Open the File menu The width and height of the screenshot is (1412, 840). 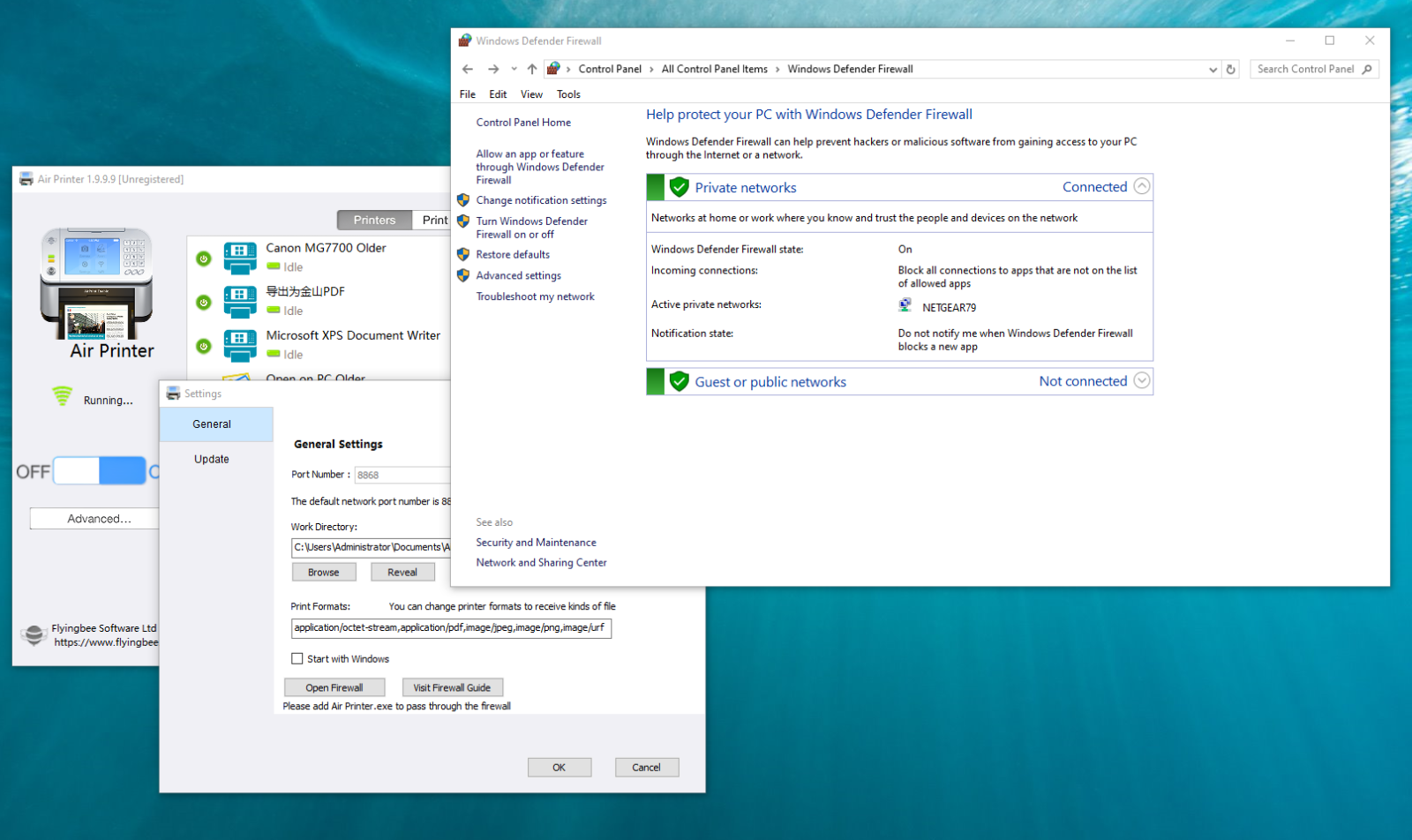pyautogui.click(x=468, y=94)
